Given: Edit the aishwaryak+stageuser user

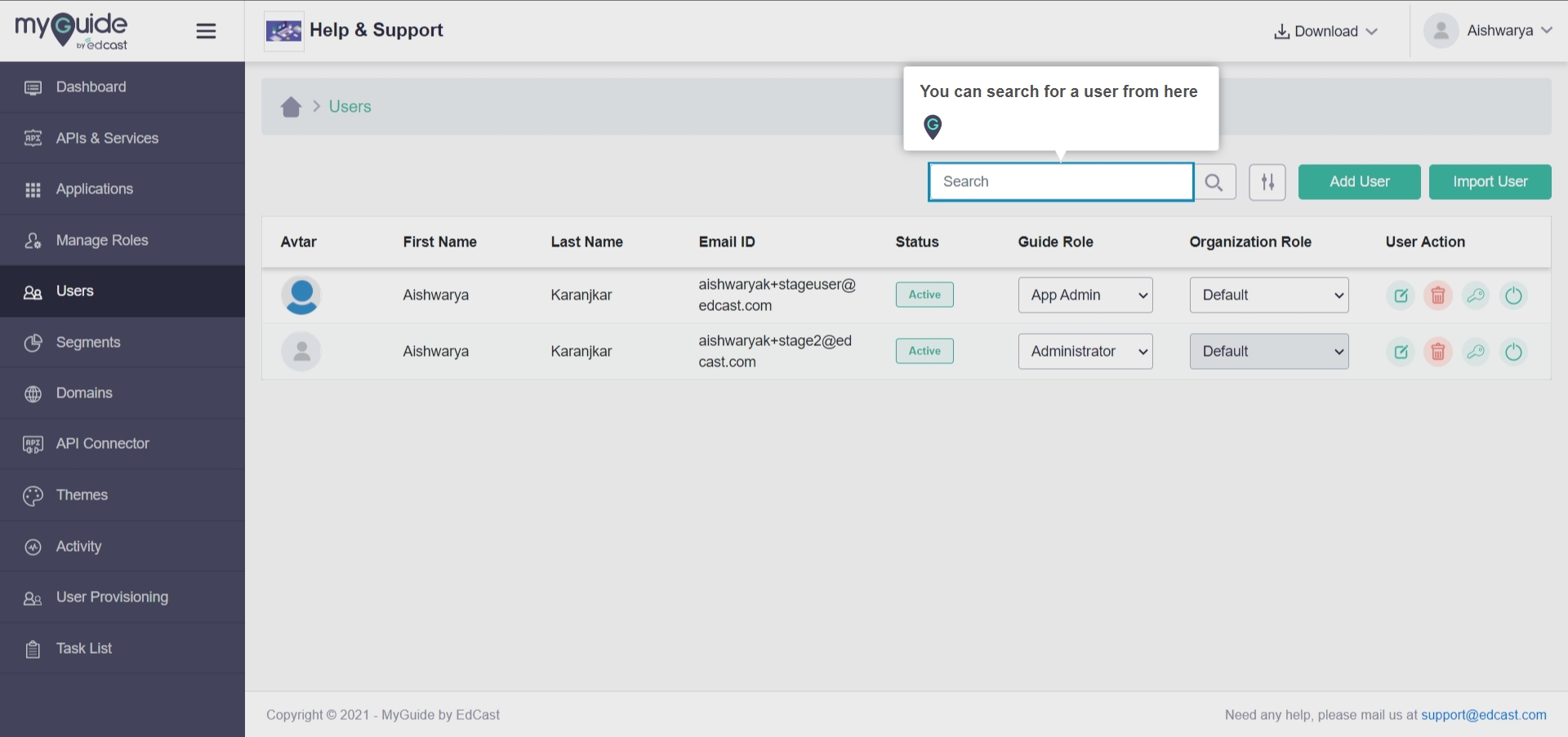Looking at the screenshot, I should (x=1401, y=295).
